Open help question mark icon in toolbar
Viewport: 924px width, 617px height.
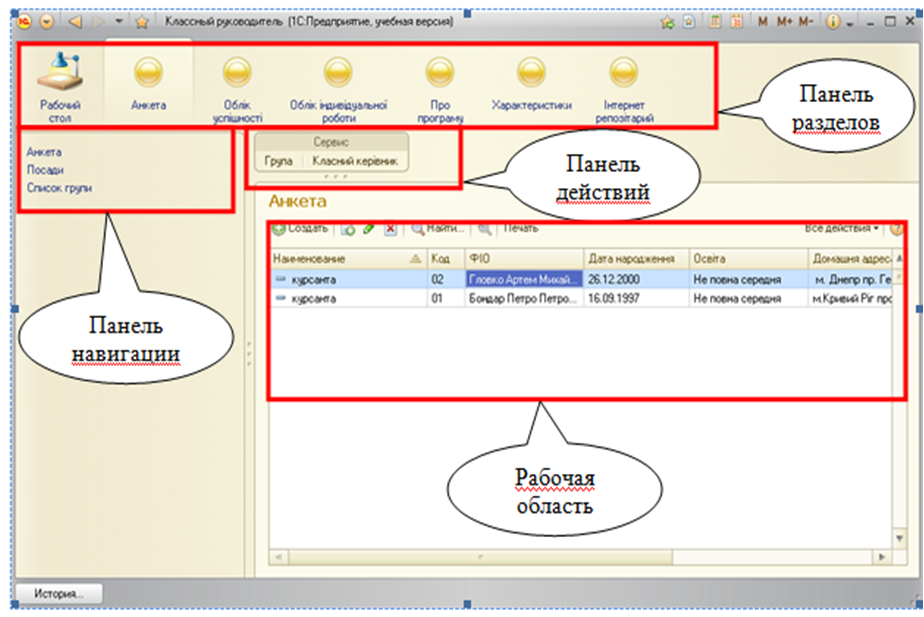pos(896,229)
